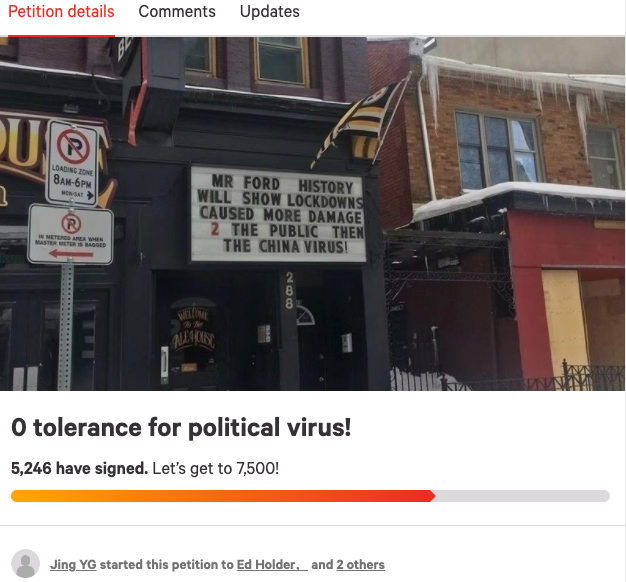Click the '0 tolerance for political virus!' title
Viewport: 626px width, 582px height.
[x=181, y=428]
